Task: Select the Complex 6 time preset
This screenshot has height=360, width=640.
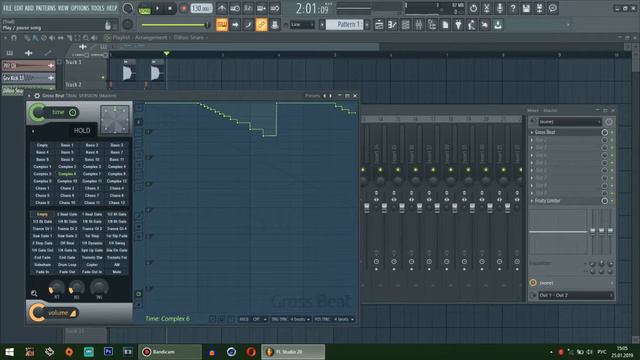Action: [x=67, y=174]
